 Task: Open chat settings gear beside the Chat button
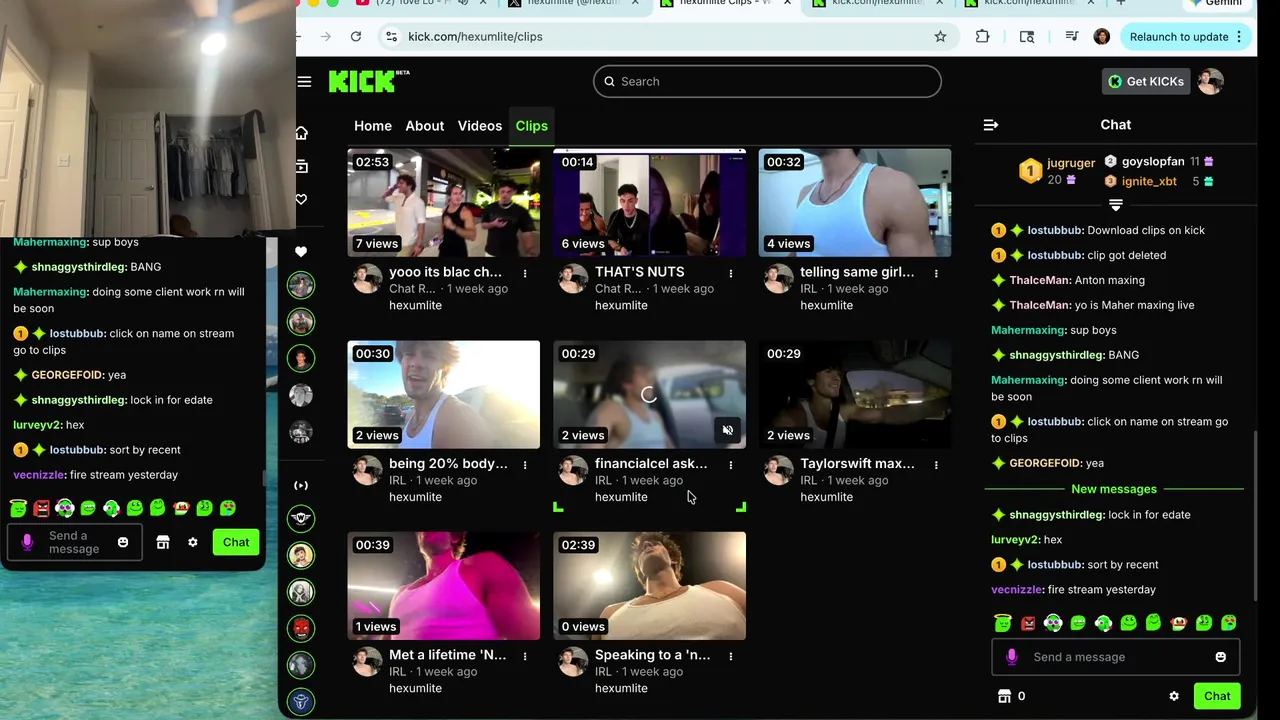click(x=1174, y=696)
